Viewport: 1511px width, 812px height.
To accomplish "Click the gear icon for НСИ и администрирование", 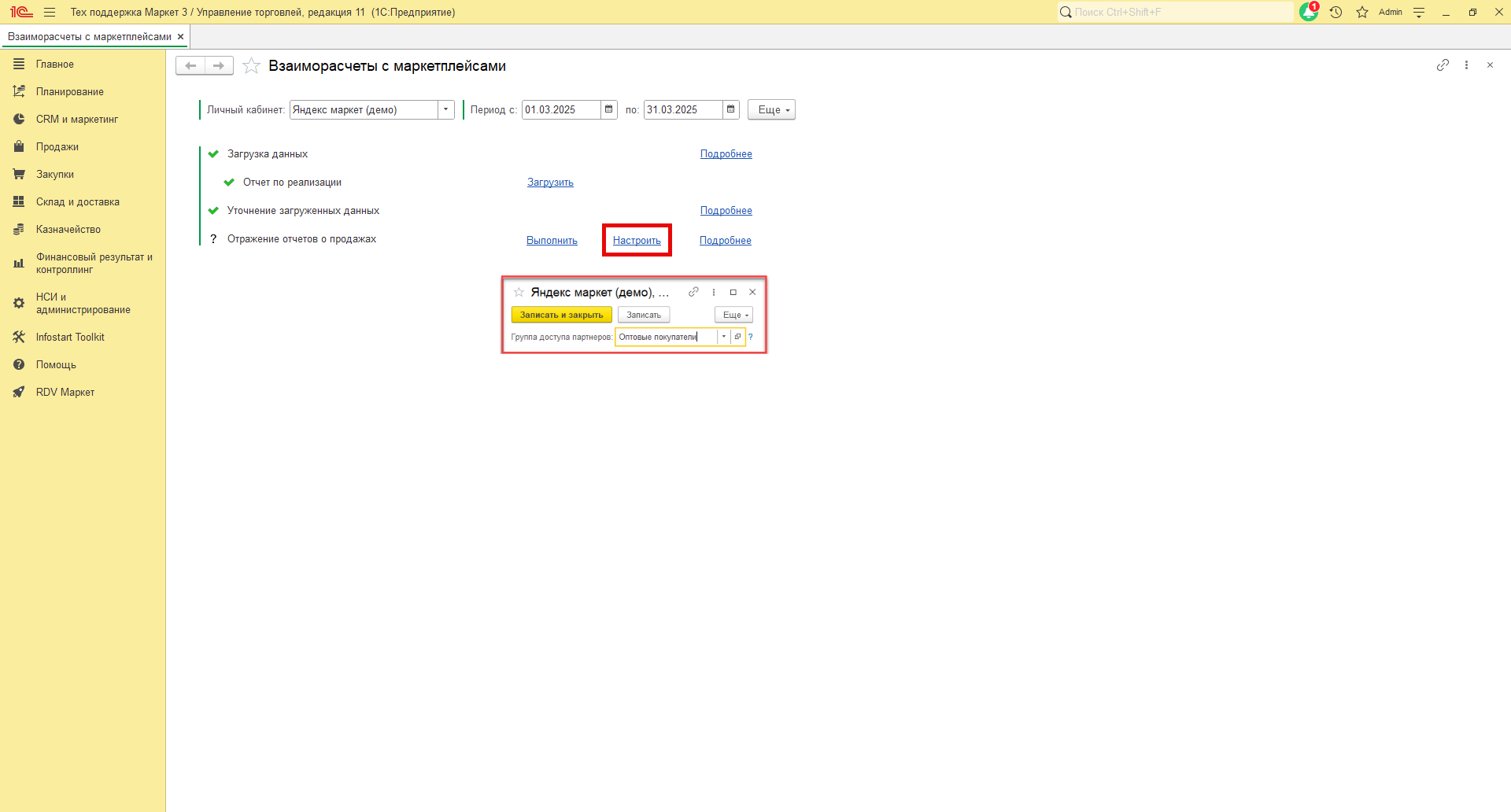I will [x=19, y=303].
